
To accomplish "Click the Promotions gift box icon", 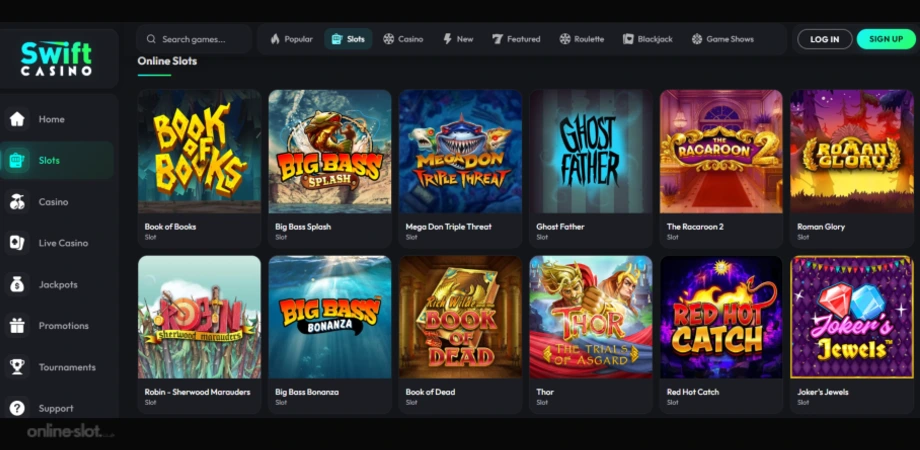I will pyautogui.click(x=17, y=326).
